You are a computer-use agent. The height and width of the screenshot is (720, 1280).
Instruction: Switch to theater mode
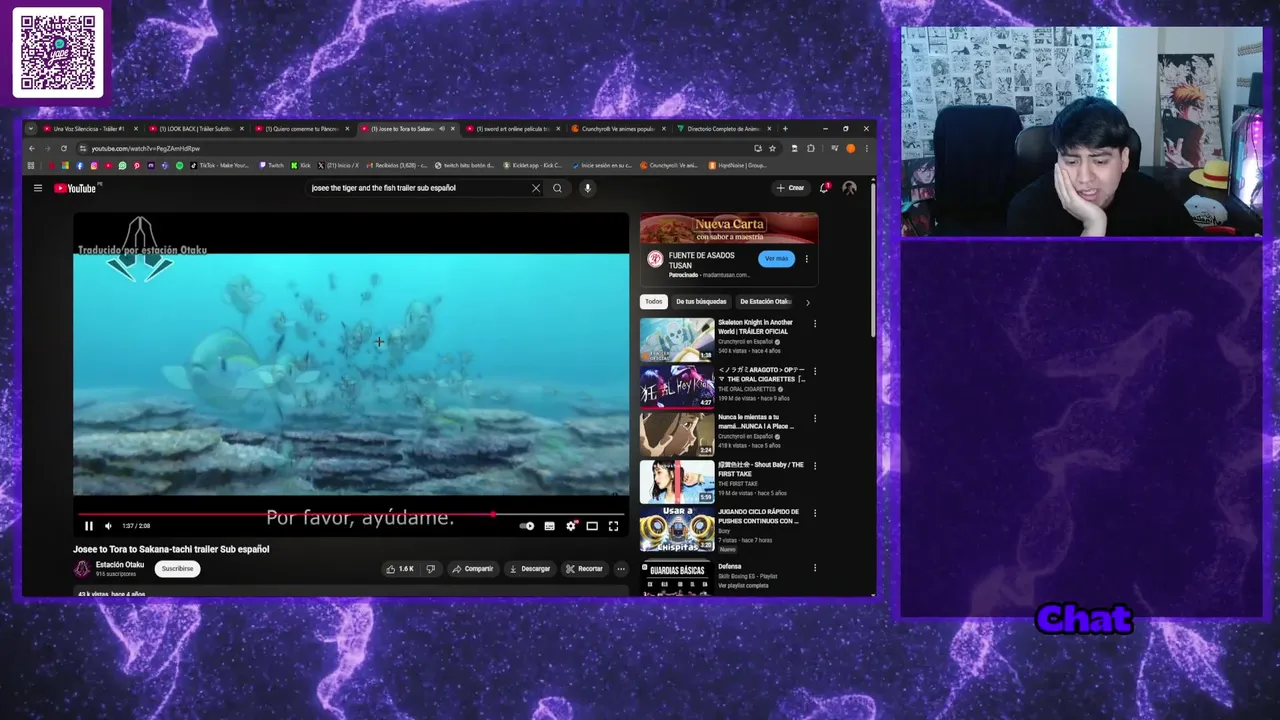(x=592, y=526)
